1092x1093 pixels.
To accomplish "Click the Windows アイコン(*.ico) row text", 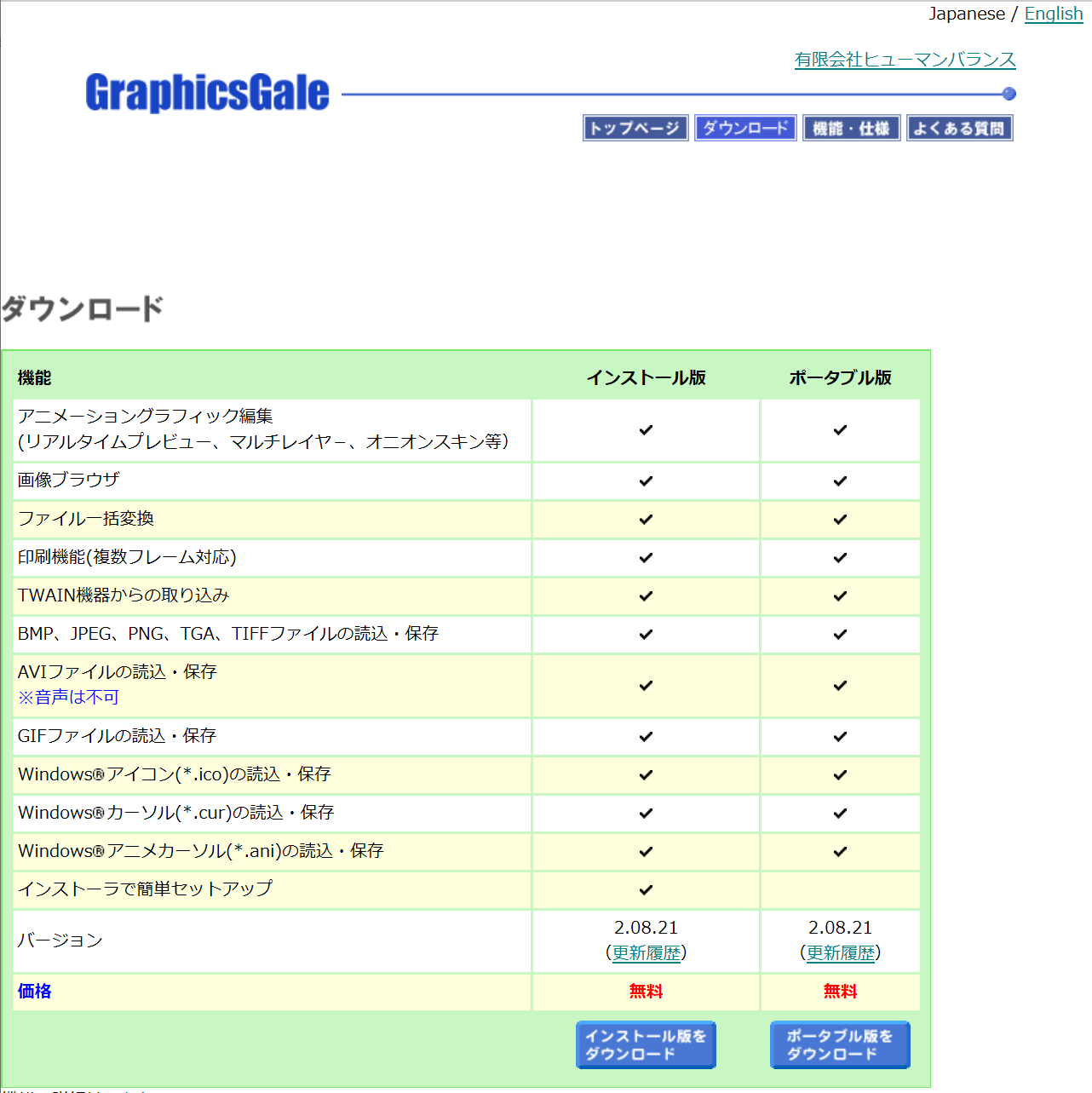I will 175,774.
